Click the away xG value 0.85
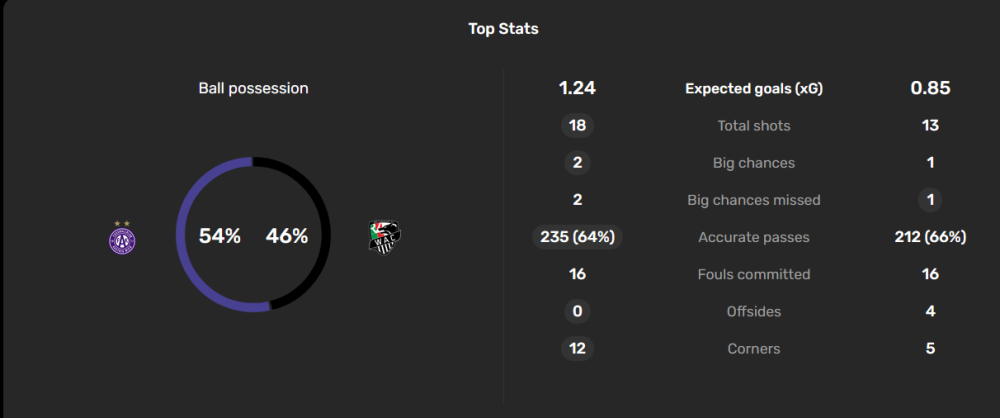 [930, 88]
